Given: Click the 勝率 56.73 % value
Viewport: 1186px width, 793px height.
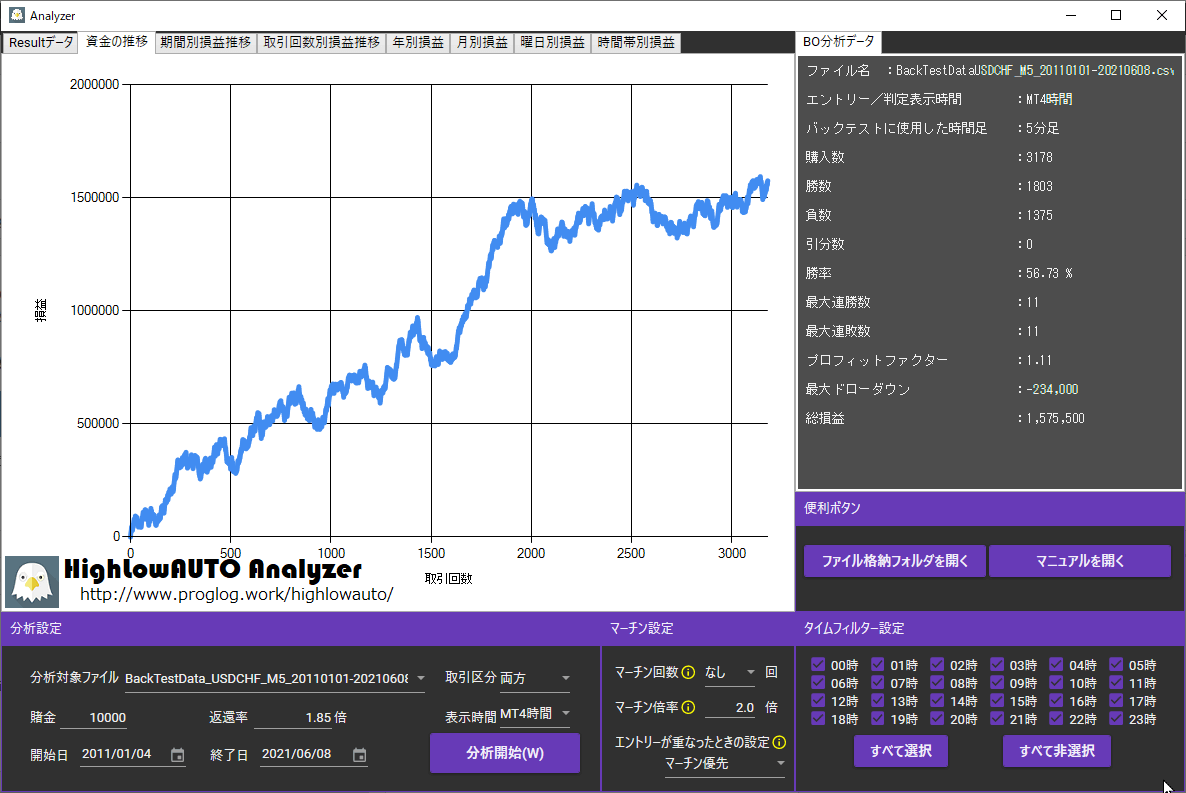Looking at the screenshot, I should 1049,273.
